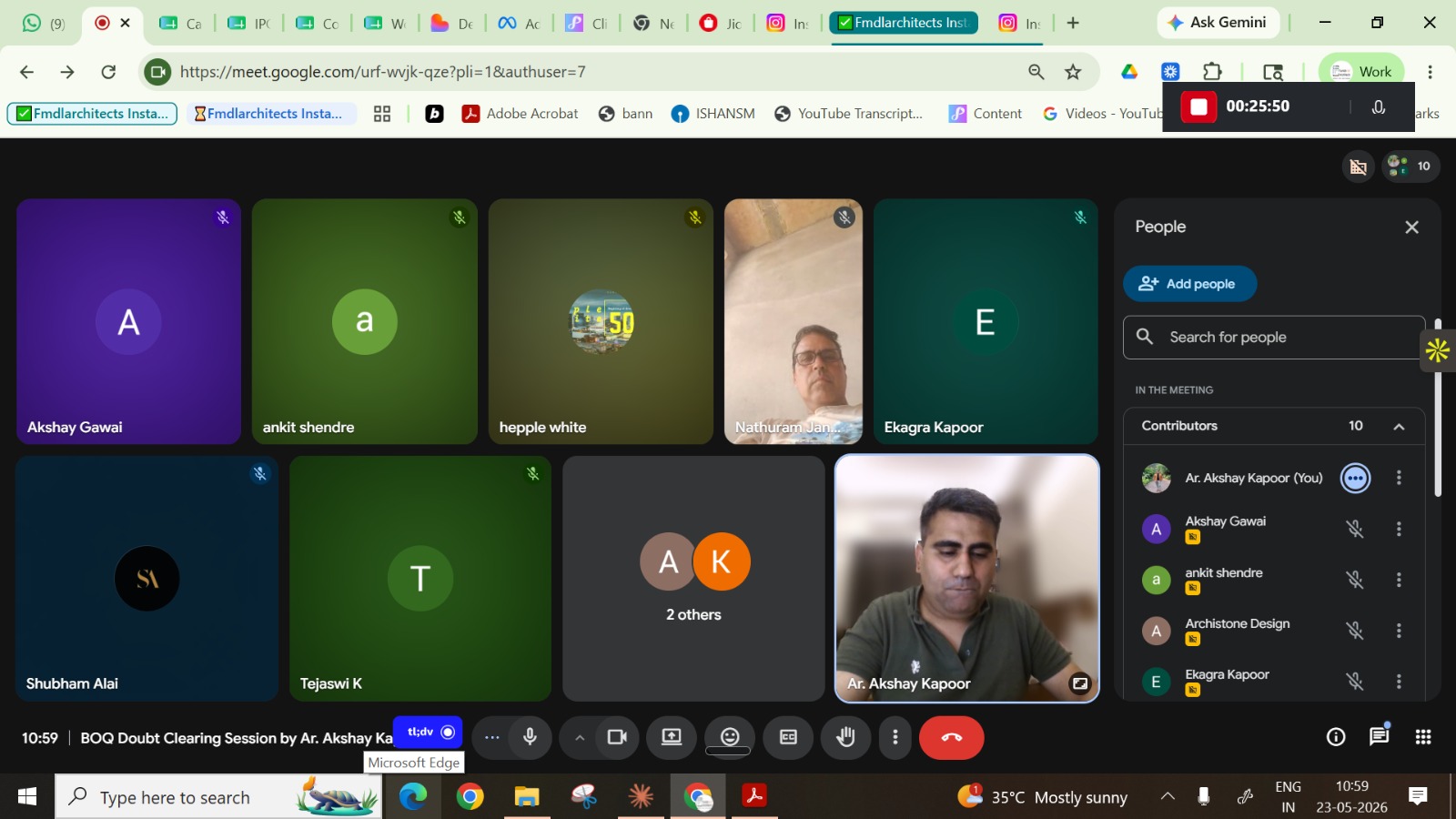Open the Work profile button
Image resolution: width=1456 pixels, height=819 pixels.
click(x=1361, y=72)
